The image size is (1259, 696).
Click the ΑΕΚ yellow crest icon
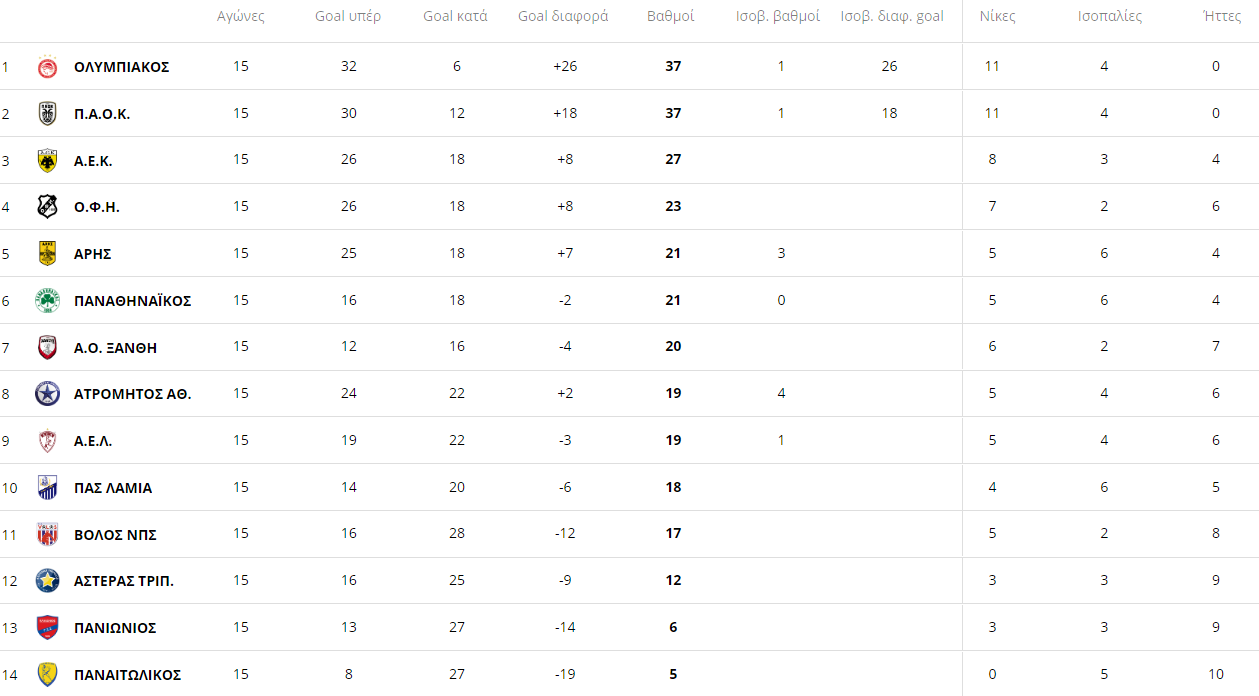tap(47, 160)
